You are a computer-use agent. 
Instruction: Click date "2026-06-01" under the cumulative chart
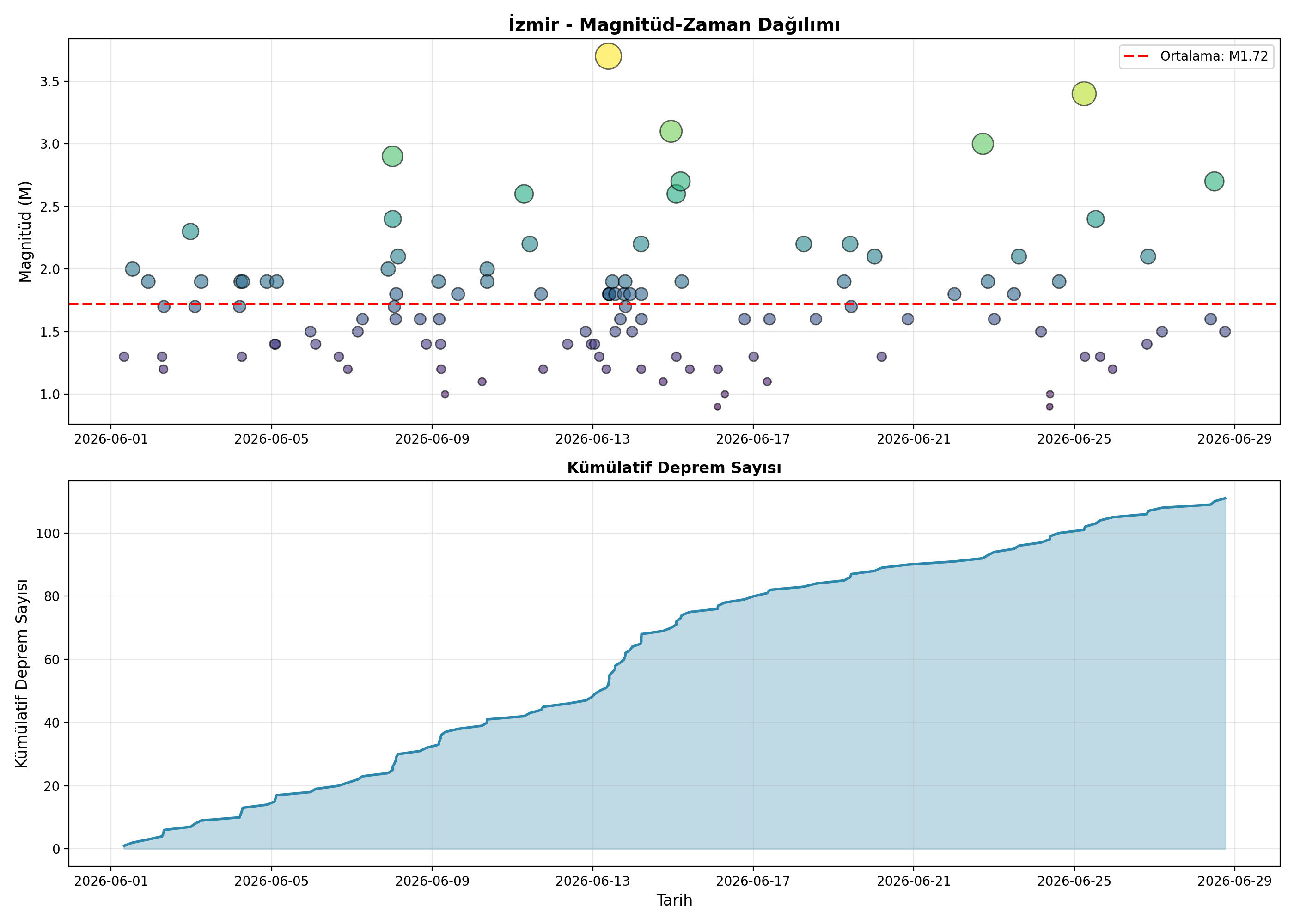click(111, 881)
